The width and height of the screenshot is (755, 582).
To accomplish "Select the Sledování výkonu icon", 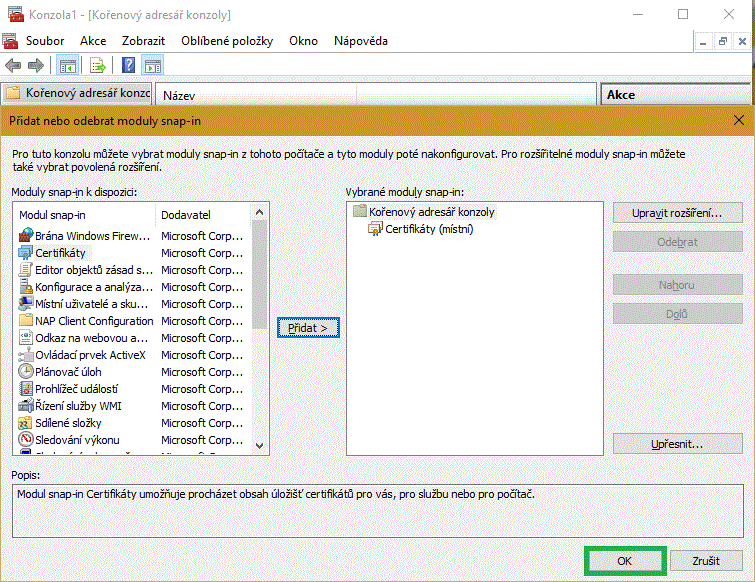I will (x=26, y=440).
